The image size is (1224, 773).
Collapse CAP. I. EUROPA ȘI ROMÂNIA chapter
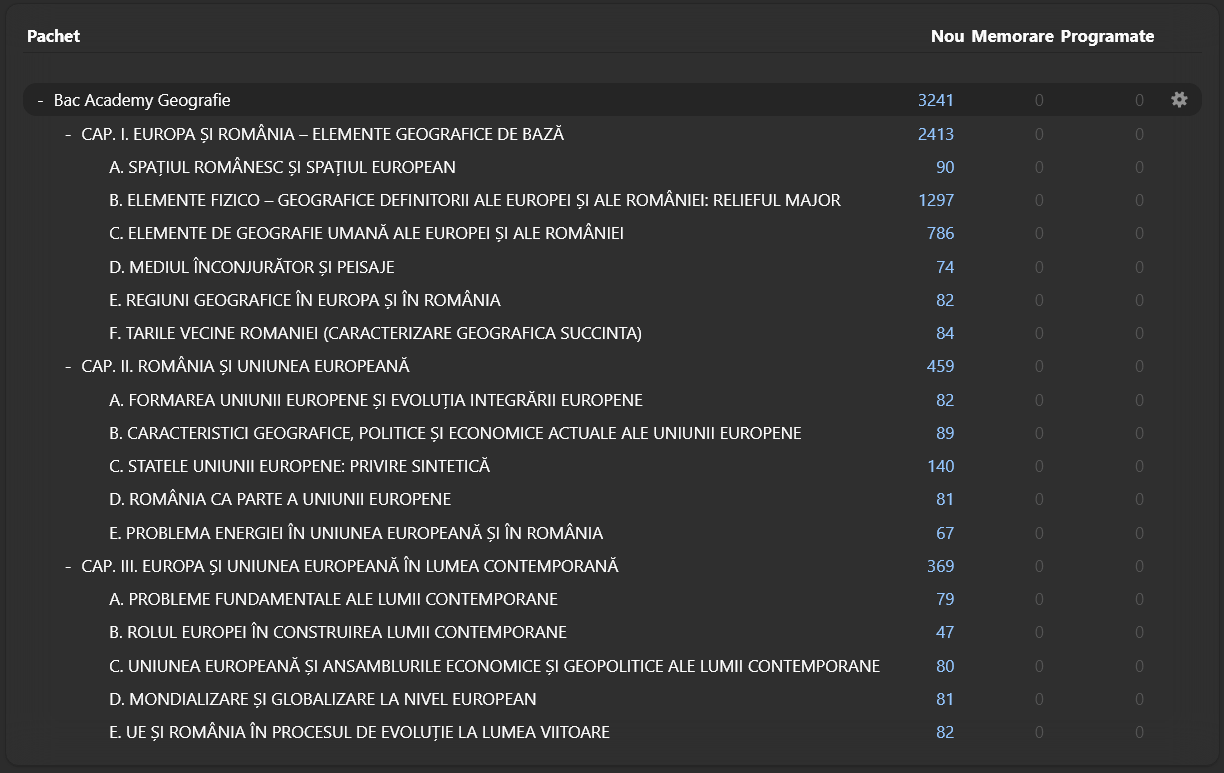pyautogui.click(x=68, y=134)
